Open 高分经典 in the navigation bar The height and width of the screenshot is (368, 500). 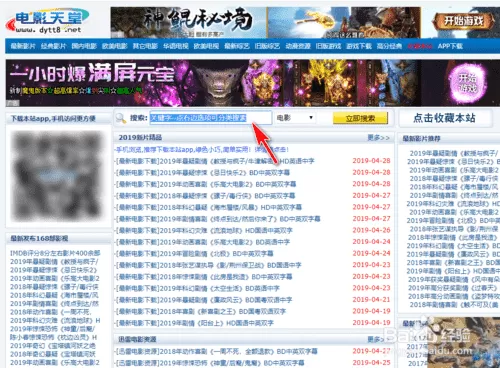(389, 46)
